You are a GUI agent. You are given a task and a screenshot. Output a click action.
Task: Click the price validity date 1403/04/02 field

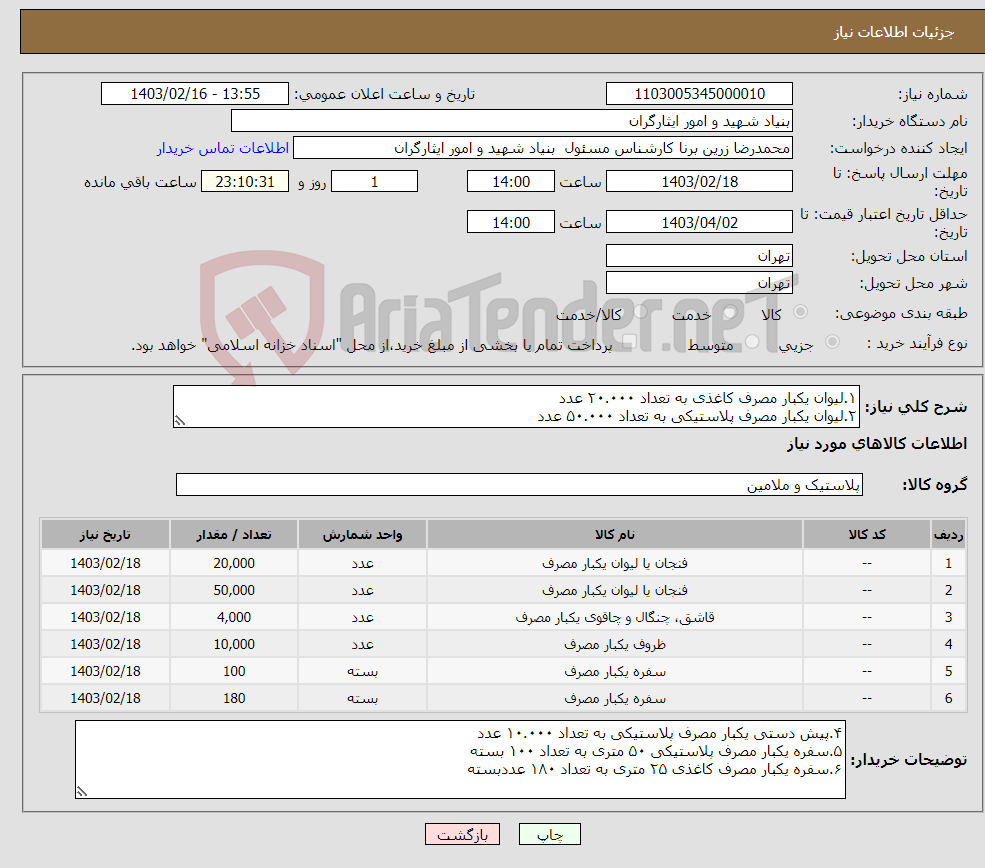[699, 222]
